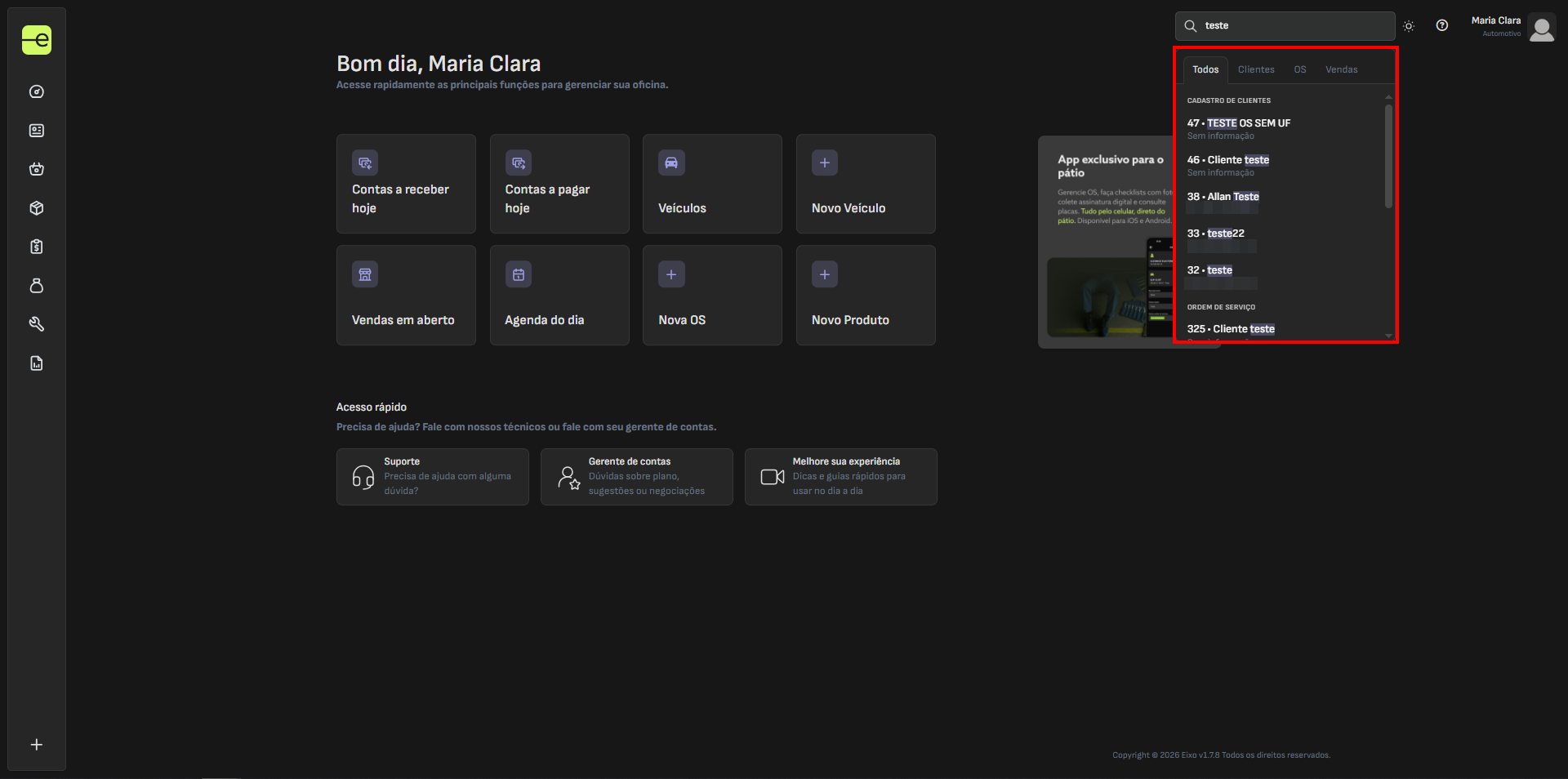Viewport: 1568px width, 779px height.
Task: Click the box package sidebar icon
Action: point(37,208)
